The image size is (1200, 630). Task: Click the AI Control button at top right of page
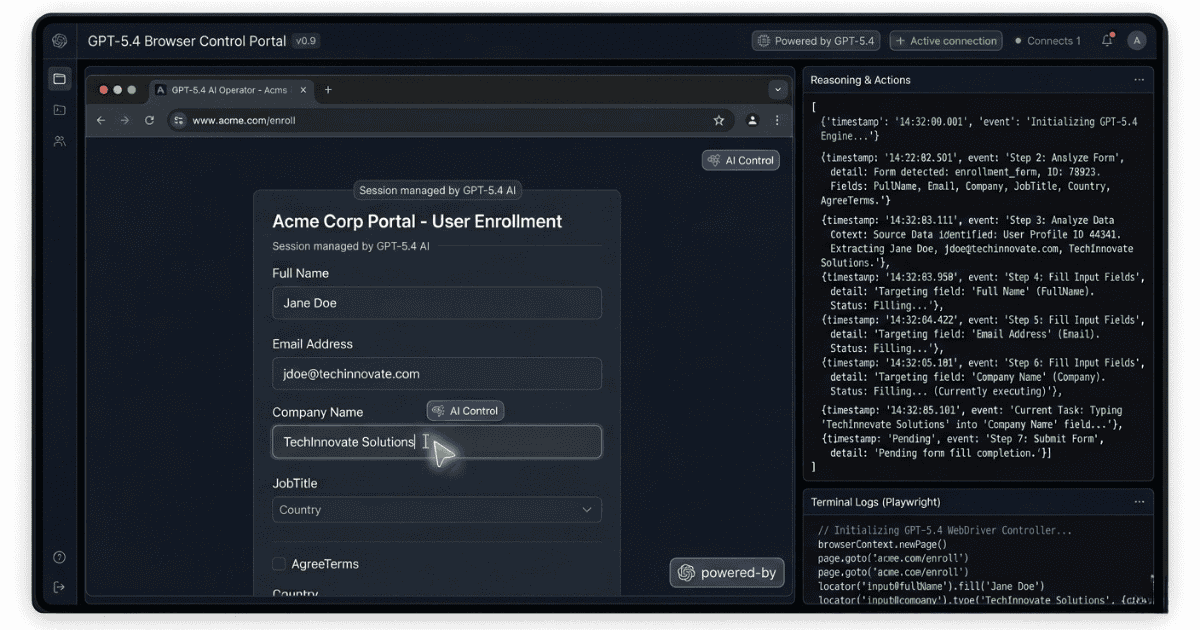click(741, 160)
